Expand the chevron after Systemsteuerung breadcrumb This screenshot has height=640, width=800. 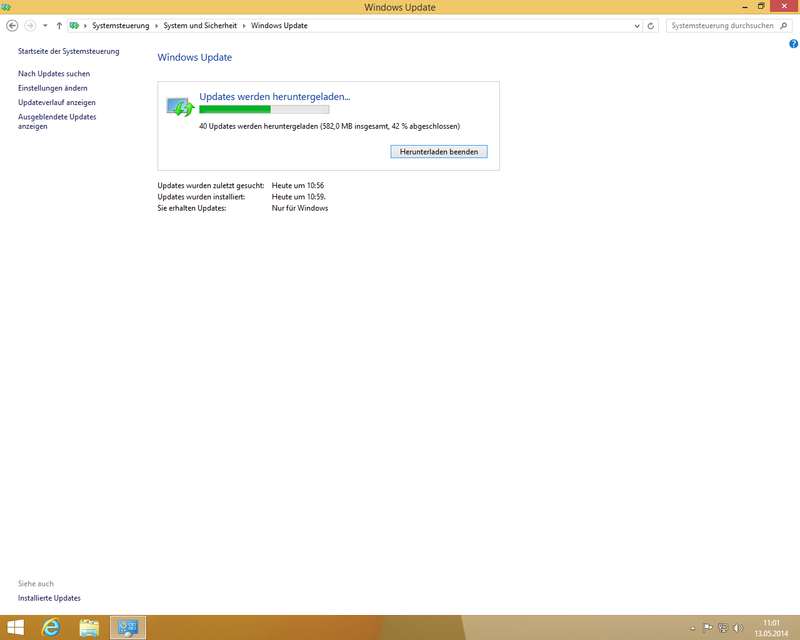pos(157,26)
